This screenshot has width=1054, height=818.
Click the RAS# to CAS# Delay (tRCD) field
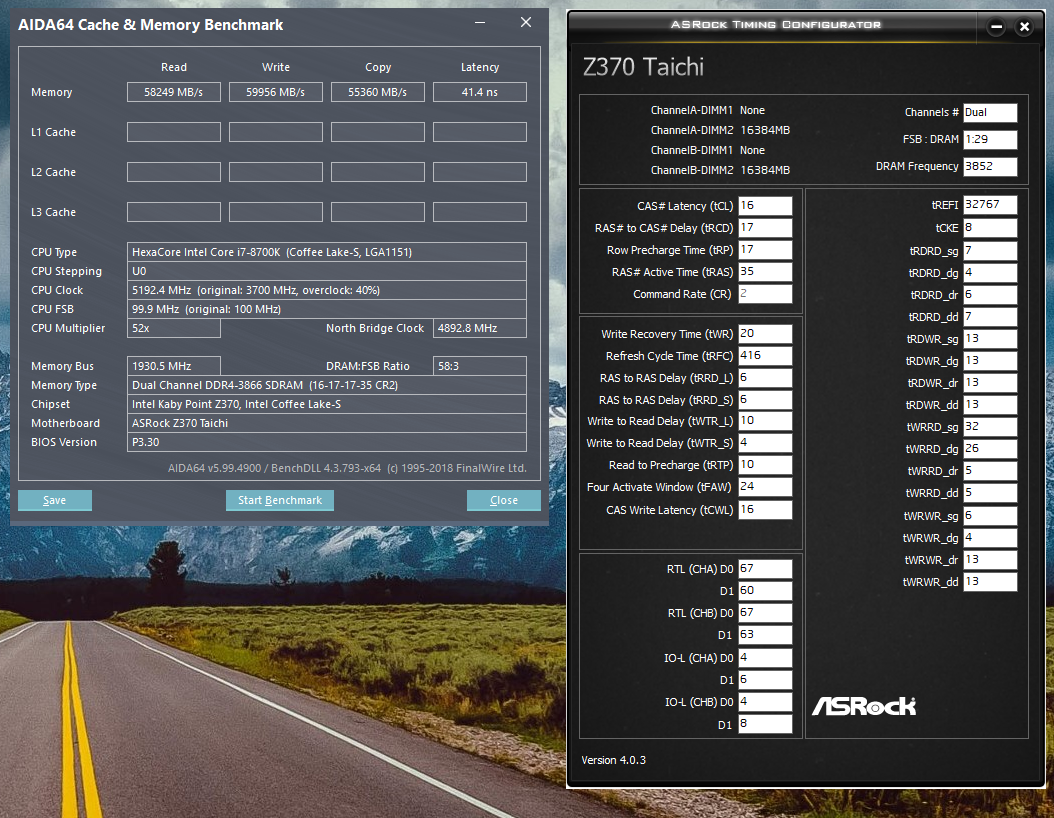click(x=765, y=228)
